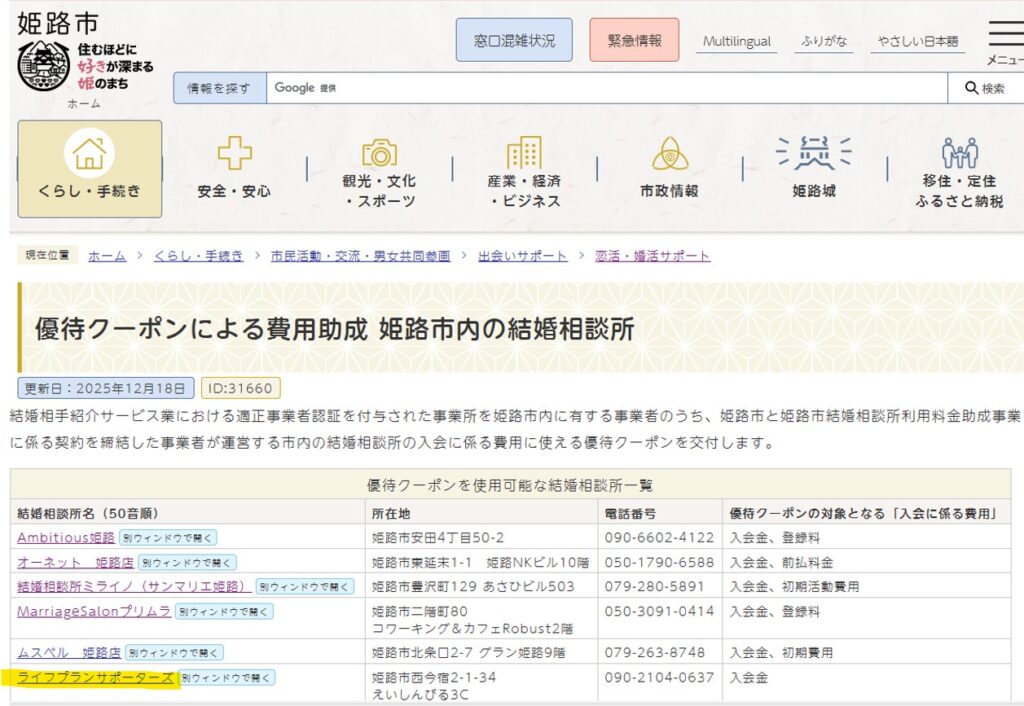Open the Multilingual language option

(736, 42)
